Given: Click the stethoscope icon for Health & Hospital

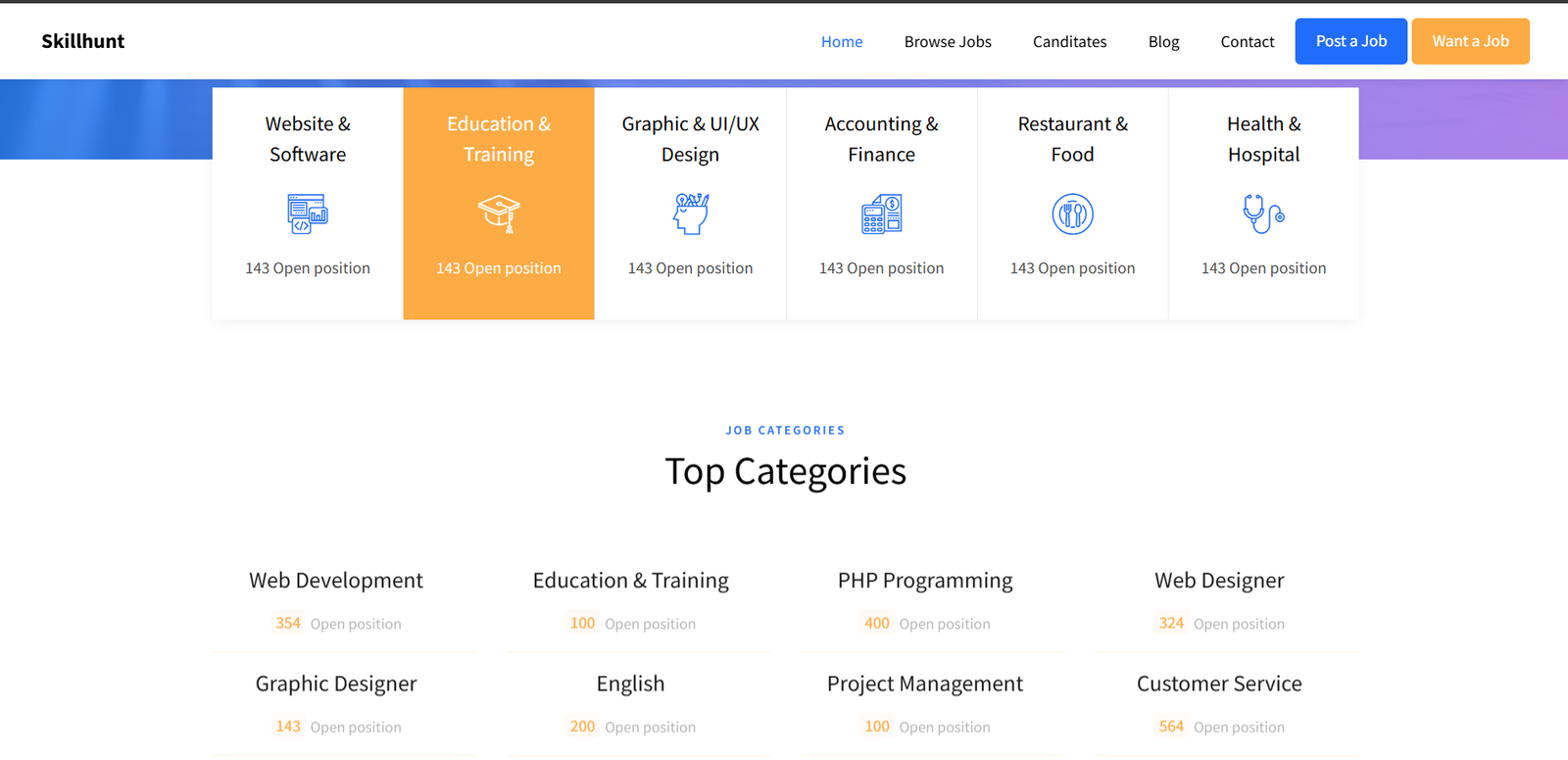Looking at the screenshot, I should click(x=1264, y=214).
